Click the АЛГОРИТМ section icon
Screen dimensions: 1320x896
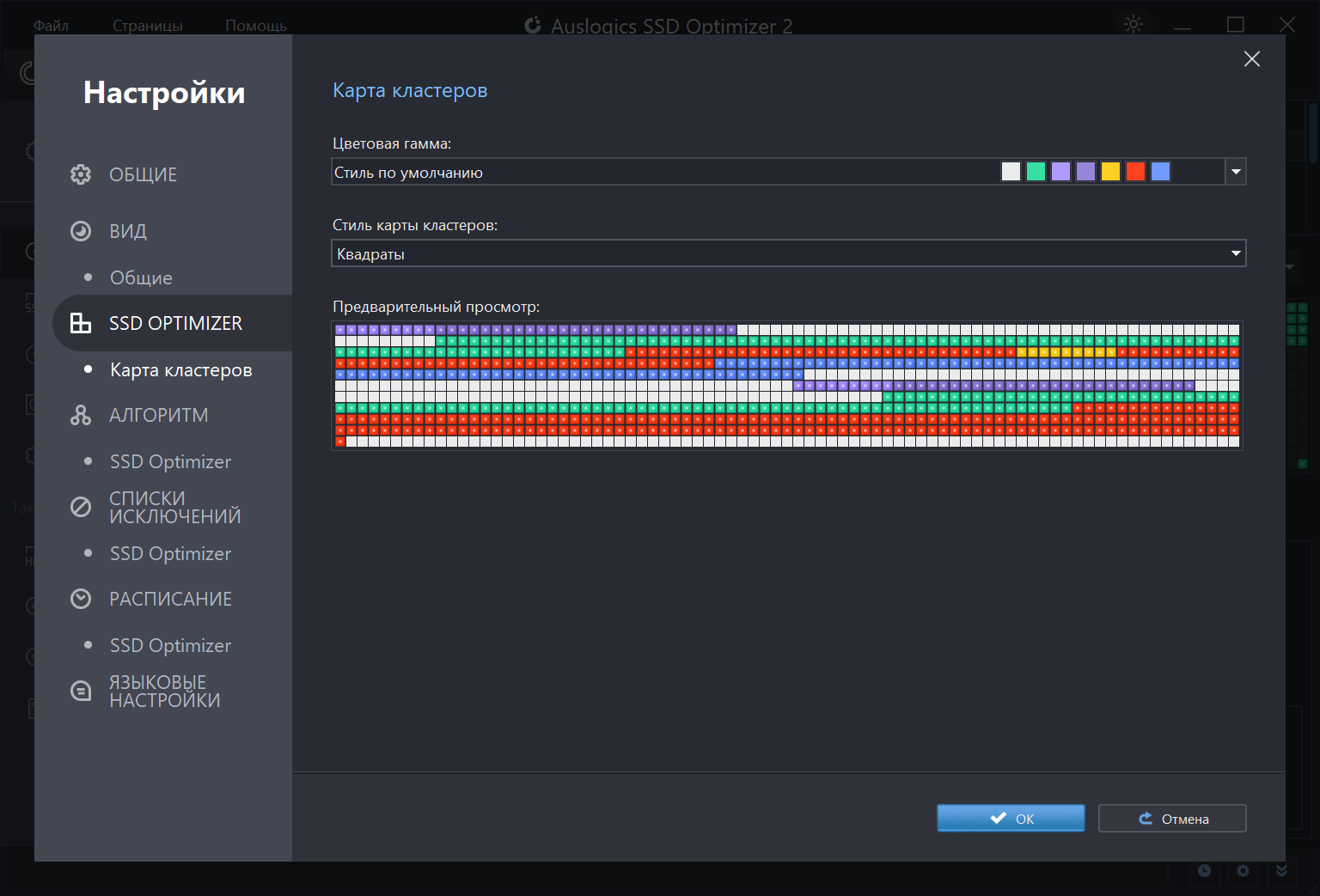(81, 415)
